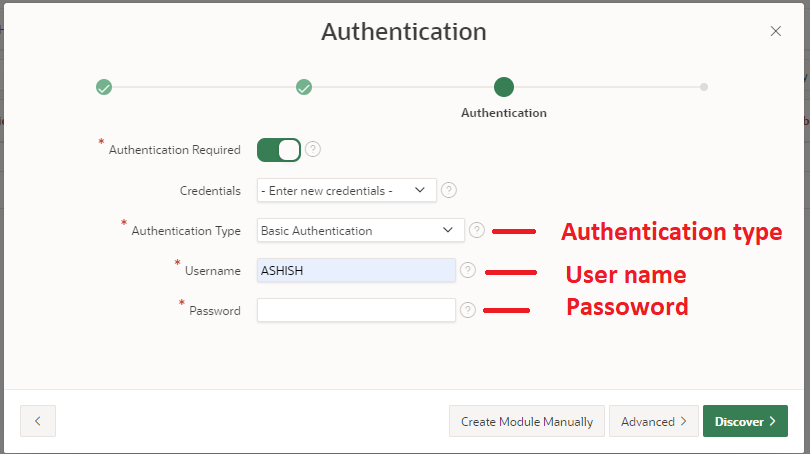The width and height of the screenshot is (810, 454).
Task: Go back using the left chevron button
Action: pyautogui.click(x=38, y=421)
